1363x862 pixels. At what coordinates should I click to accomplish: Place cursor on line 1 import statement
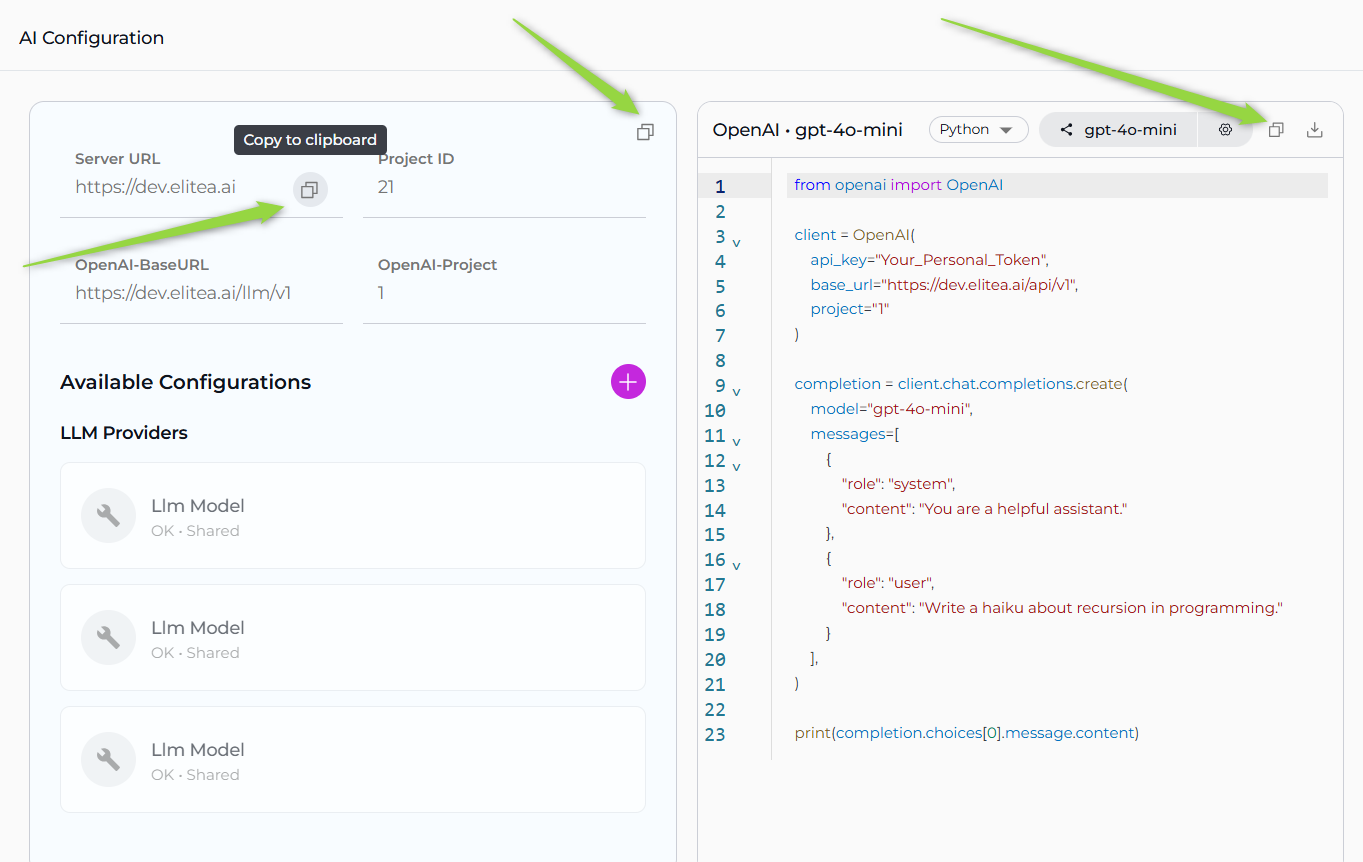[x=898, y=185]
